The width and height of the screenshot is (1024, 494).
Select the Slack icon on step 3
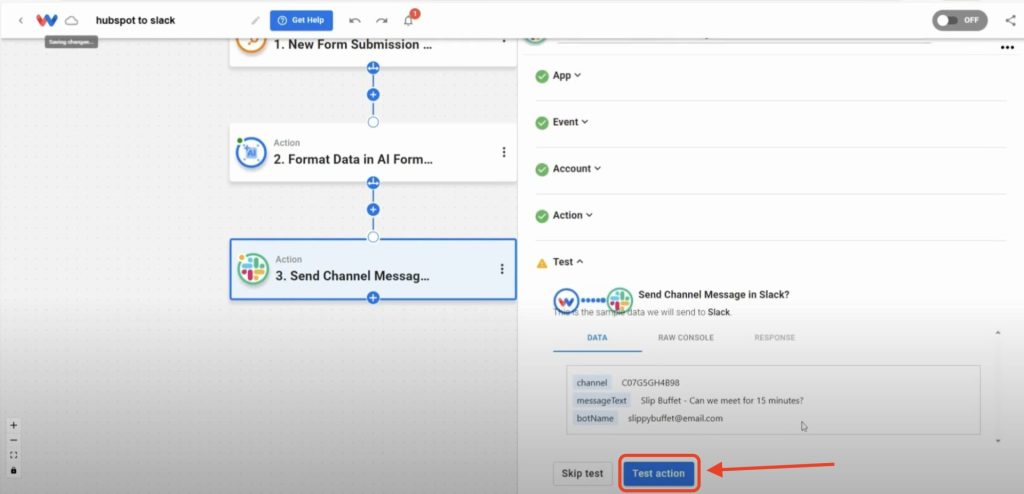253,269
